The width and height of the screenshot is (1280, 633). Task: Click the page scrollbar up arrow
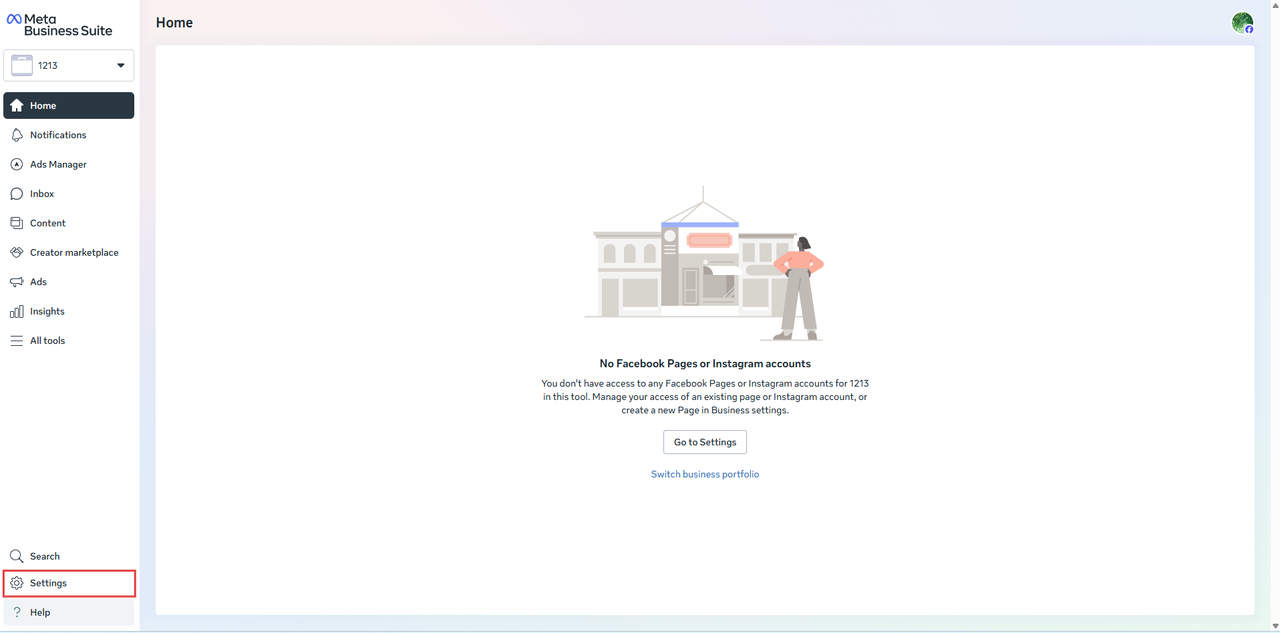[x=1275, y=6]
